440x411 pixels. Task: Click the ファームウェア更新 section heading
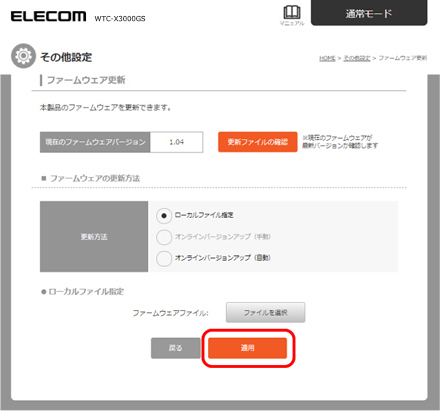86,80
